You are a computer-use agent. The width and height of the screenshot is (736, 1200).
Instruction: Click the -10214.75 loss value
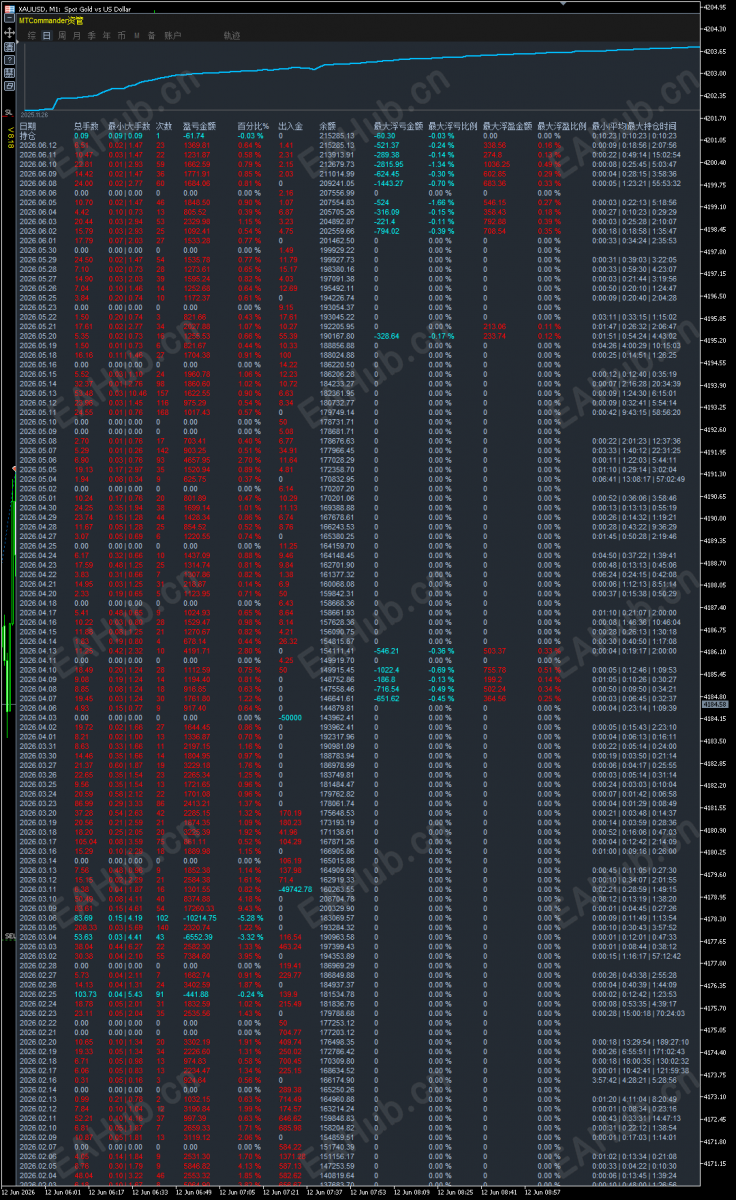[199, 917]
